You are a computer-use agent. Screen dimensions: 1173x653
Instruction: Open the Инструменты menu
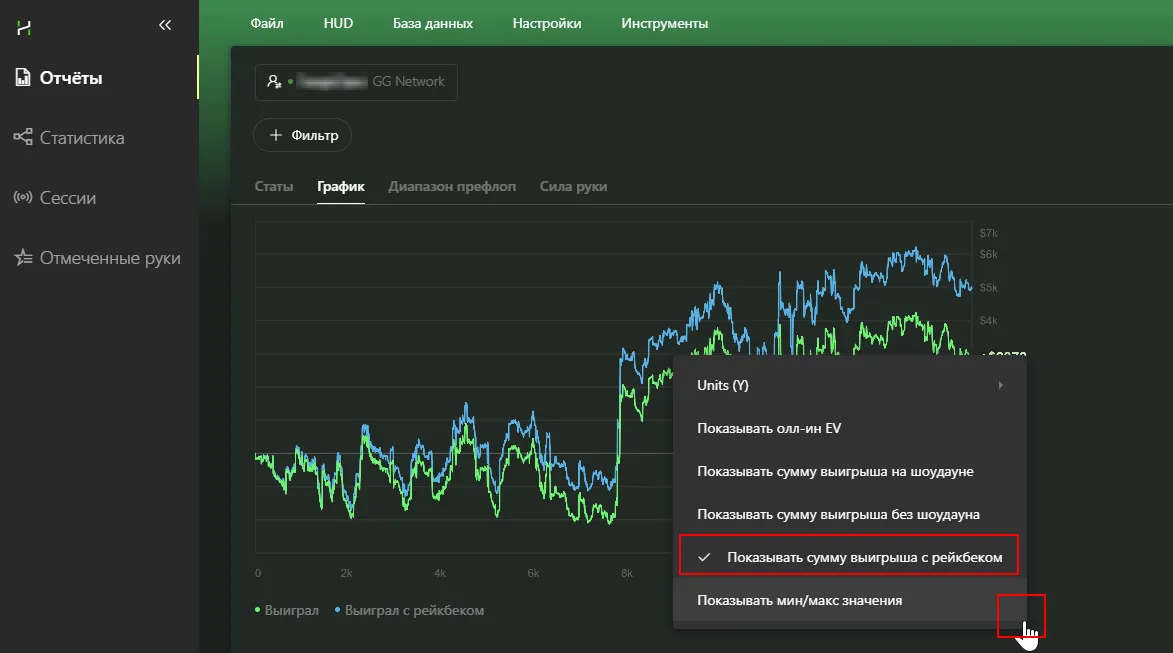coord(664,23)
